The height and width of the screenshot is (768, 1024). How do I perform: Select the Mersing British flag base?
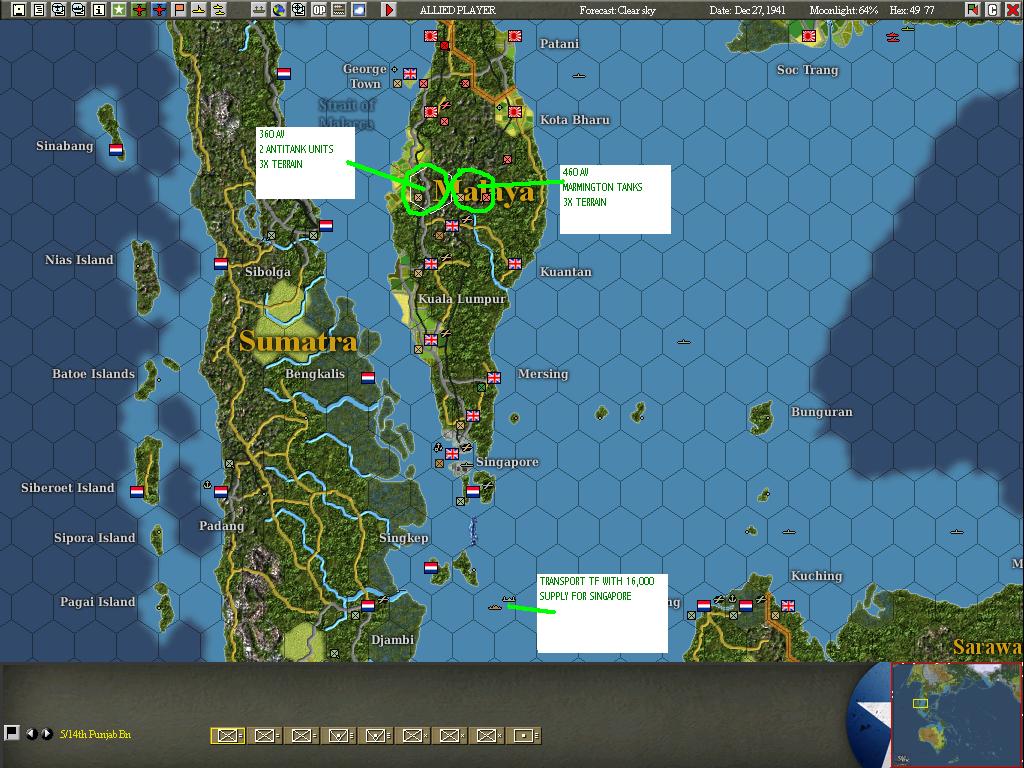tap(494, 377)
